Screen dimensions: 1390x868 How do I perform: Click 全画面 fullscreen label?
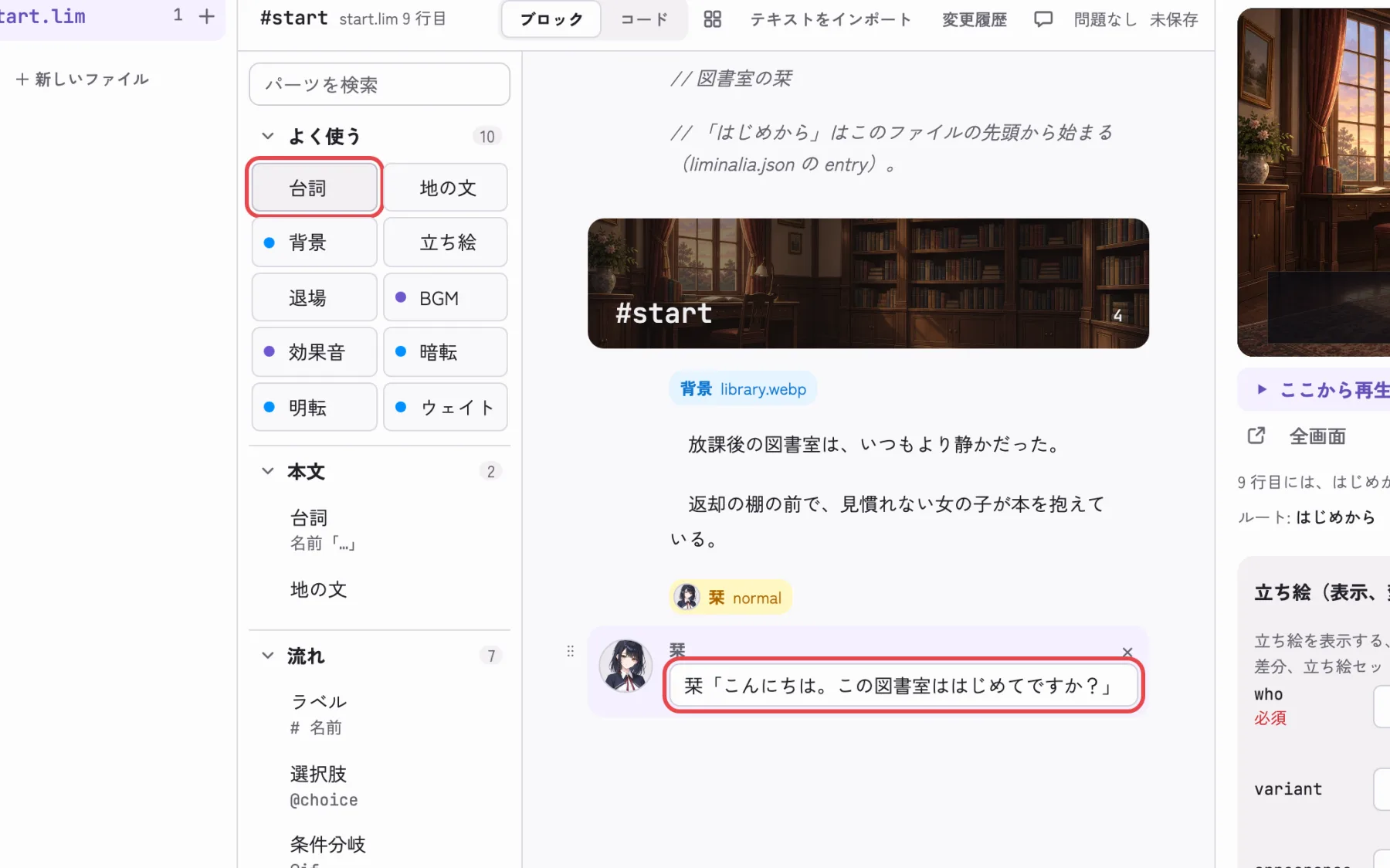[x=1317, y=436]
